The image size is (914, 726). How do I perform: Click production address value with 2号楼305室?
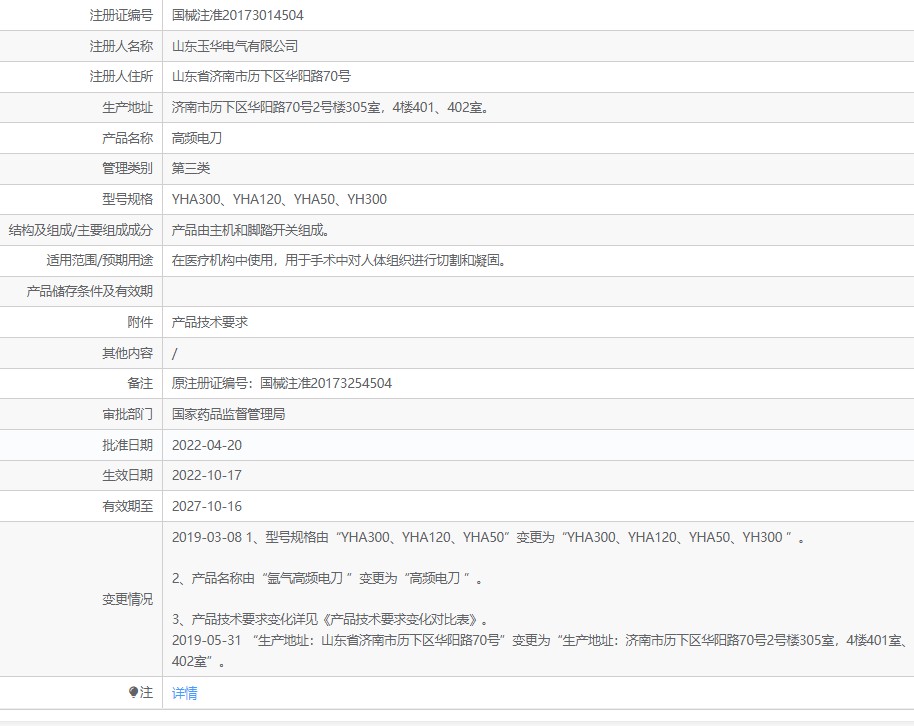pos(331,107)
